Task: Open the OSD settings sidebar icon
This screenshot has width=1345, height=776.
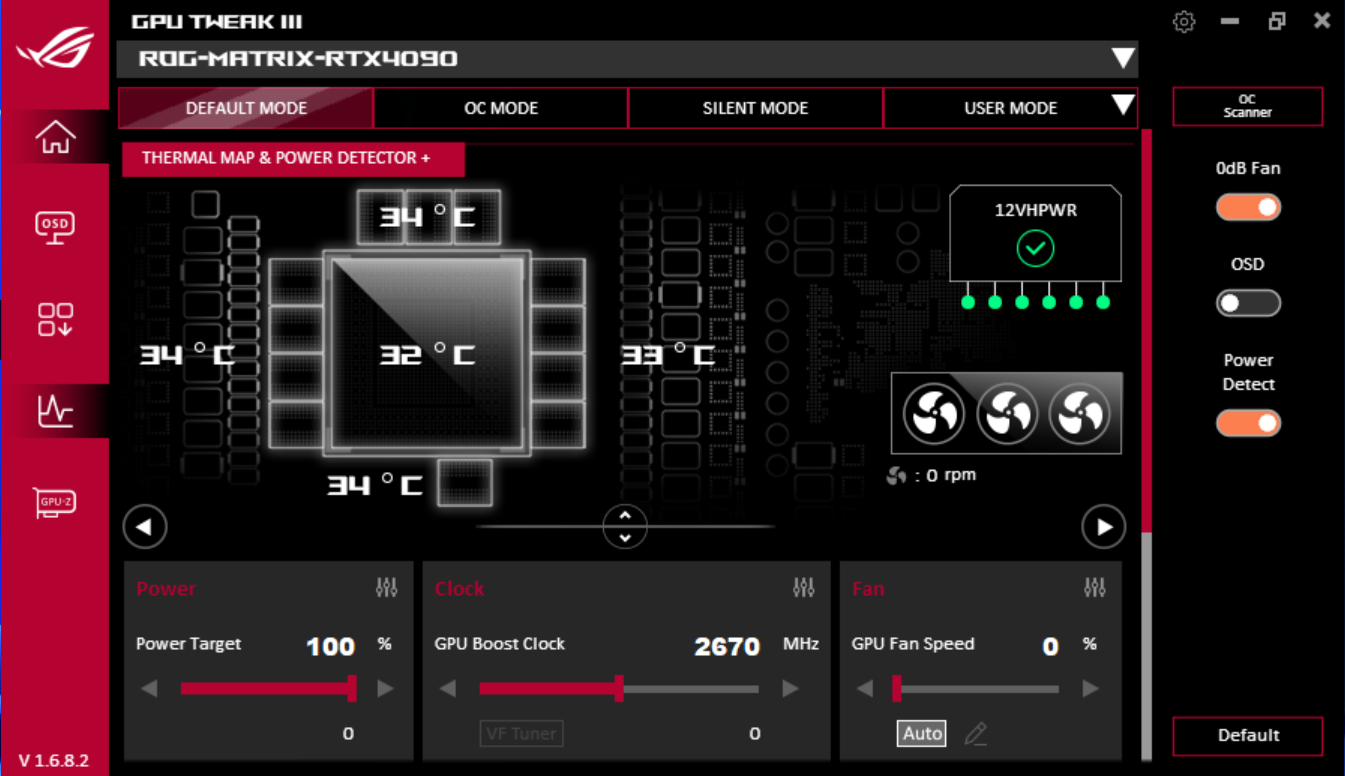Action: tap(55, 227)
